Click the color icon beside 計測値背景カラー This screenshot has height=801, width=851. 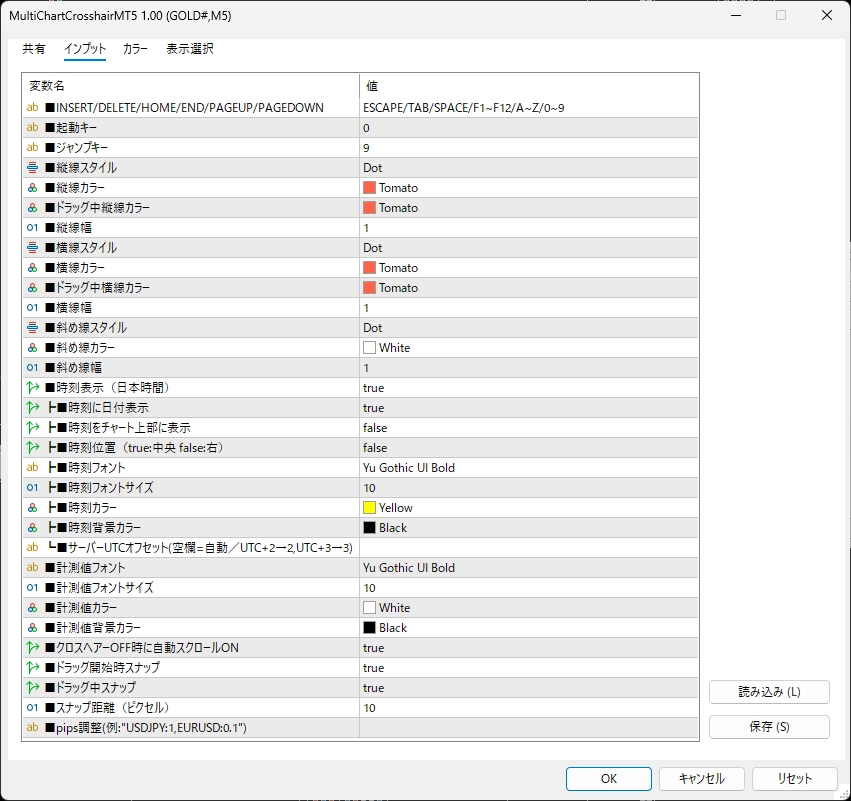tap(33, 628)
